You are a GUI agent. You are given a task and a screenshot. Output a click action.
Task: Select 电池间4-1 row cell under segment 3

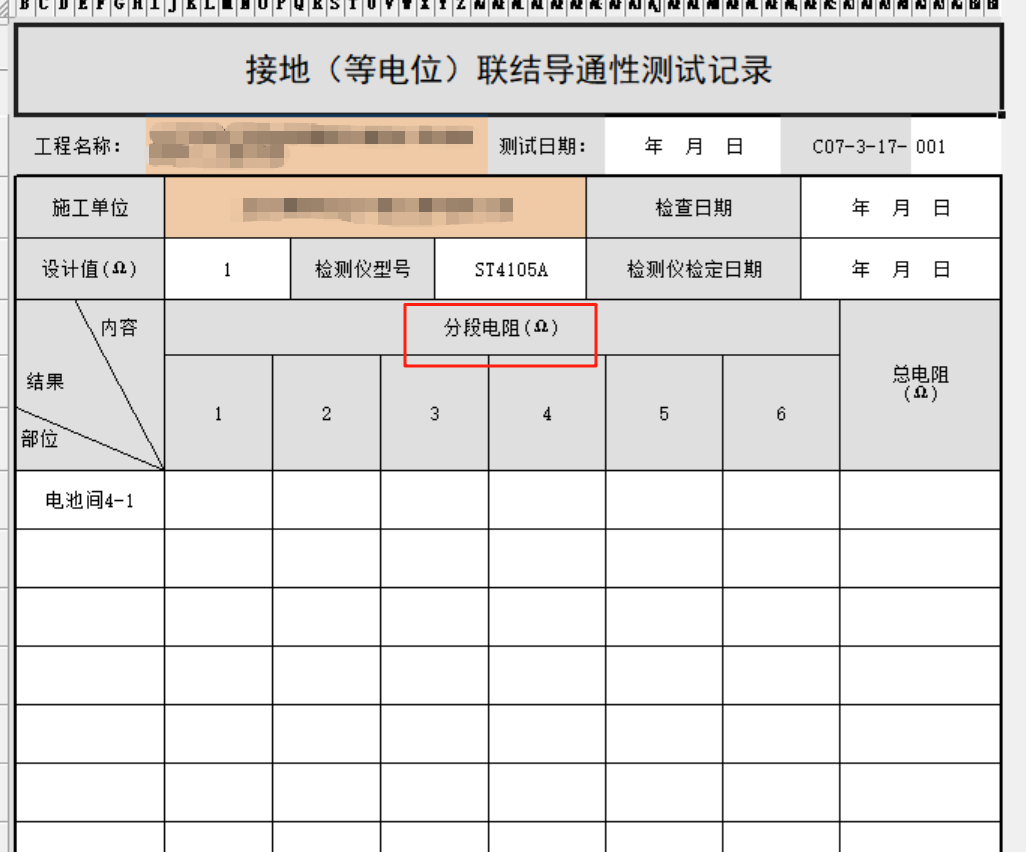[x=434, y=500]
